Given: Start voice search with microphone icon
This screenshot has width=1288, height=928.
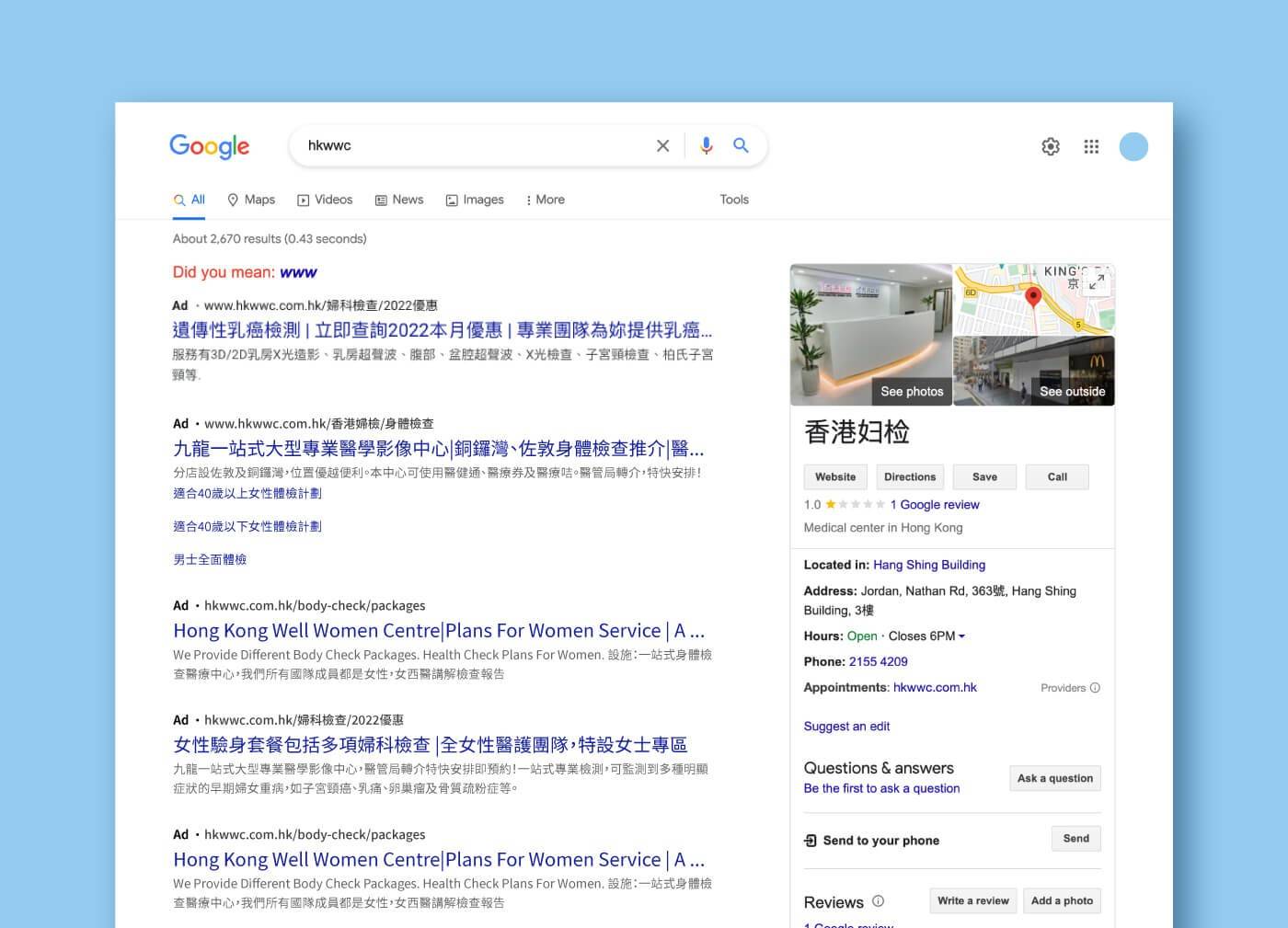Looking at the screenshot, I should 706,145.
